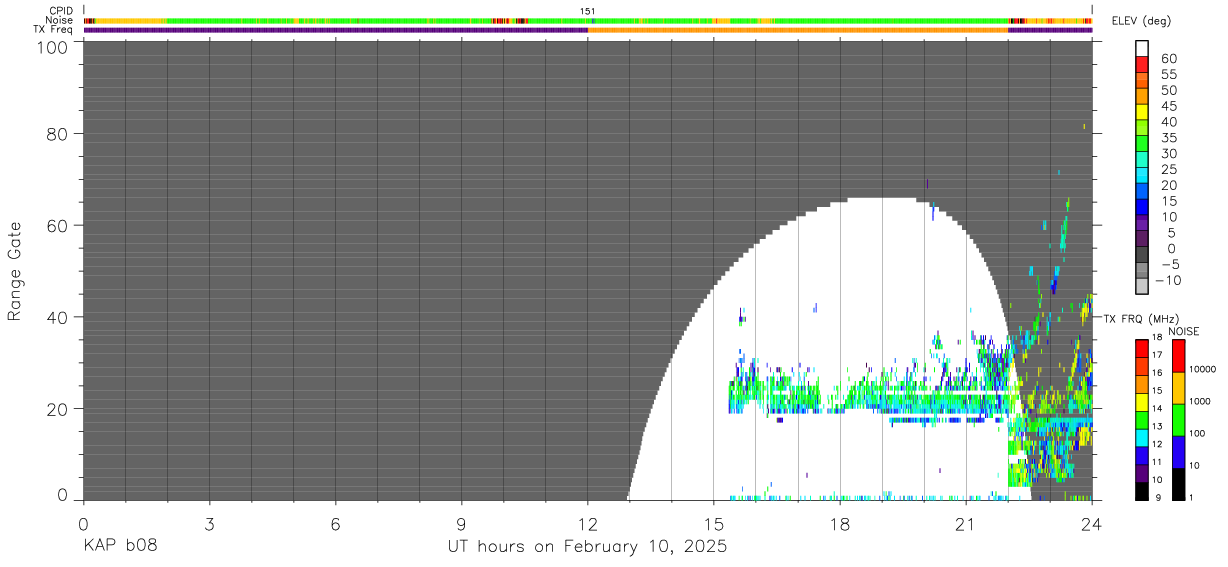The height and width of the screenshot is (567, 1228).
Task: Click the ELEV colorbar label 50
Action: point(1167,90)
